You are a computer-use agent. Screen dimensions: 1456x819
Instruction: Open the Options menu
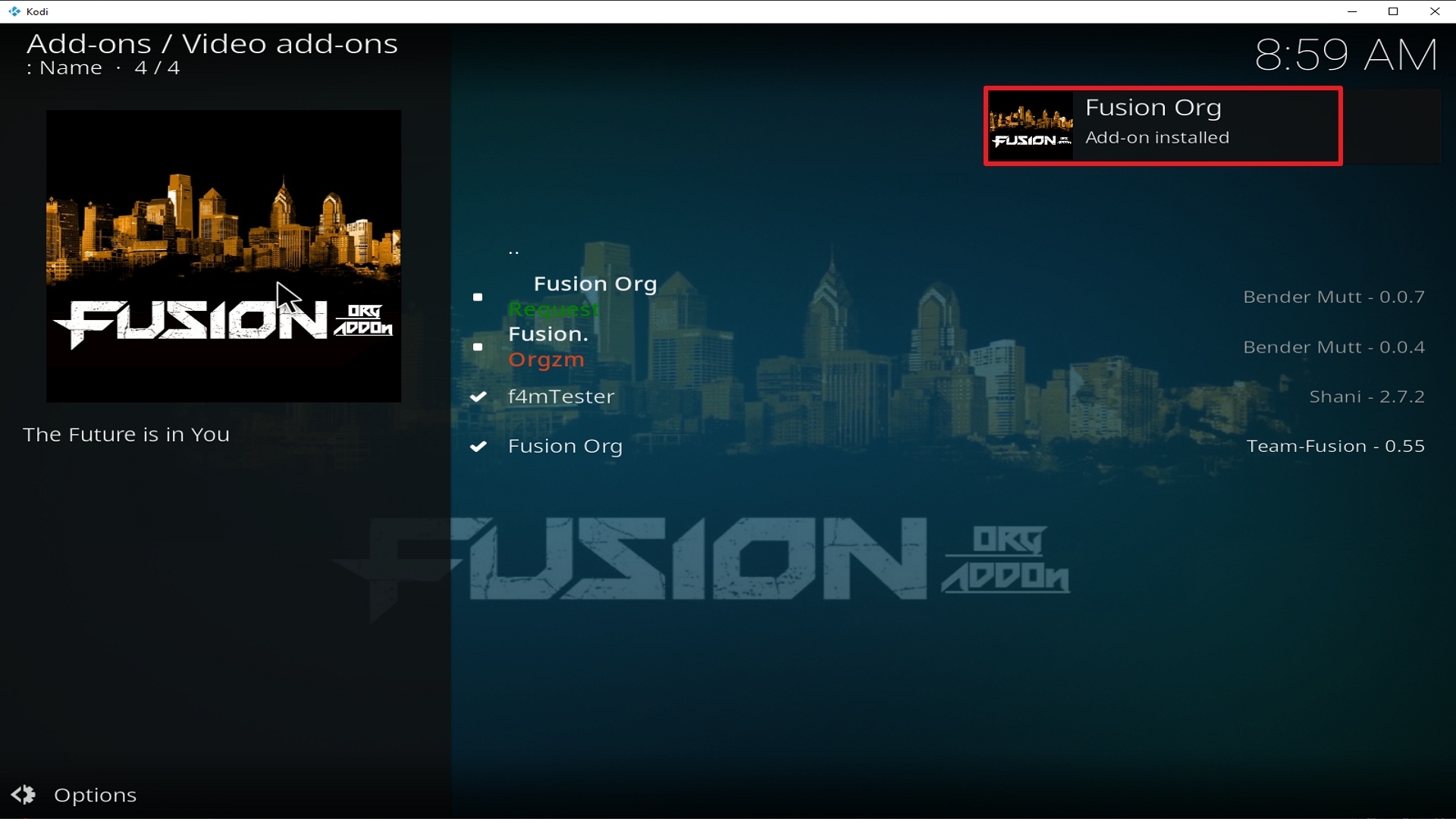pyautogui.click(x=74, y=795)
